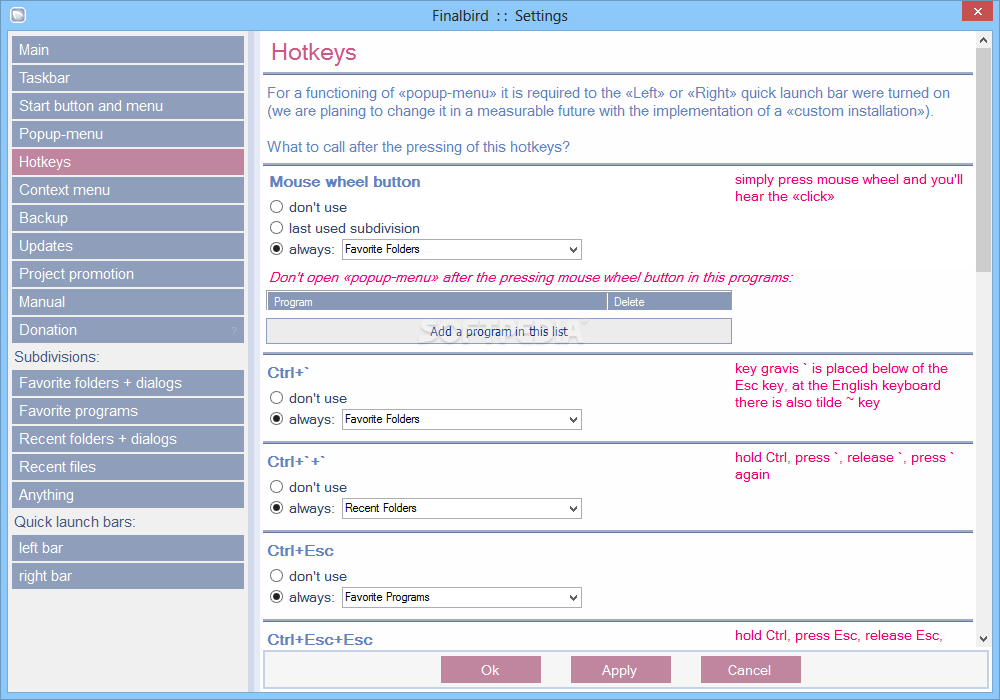The width and height of the screenshot is (1000, 700).
Task: Open Favorite programs subdivision
Action: 128,411
